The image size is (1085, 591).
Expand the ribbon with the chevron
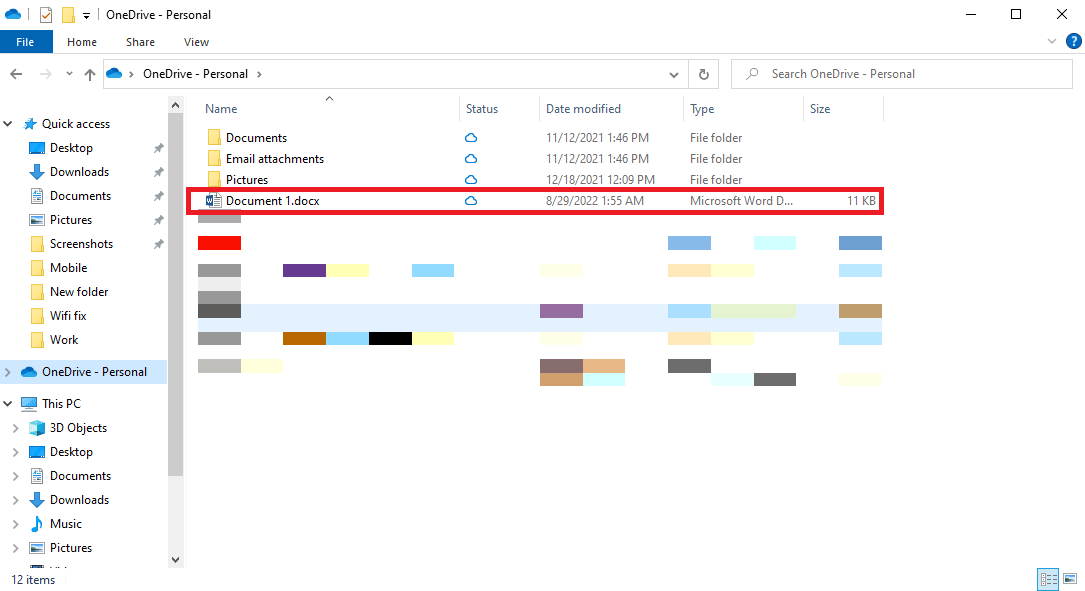point(1052,42)
